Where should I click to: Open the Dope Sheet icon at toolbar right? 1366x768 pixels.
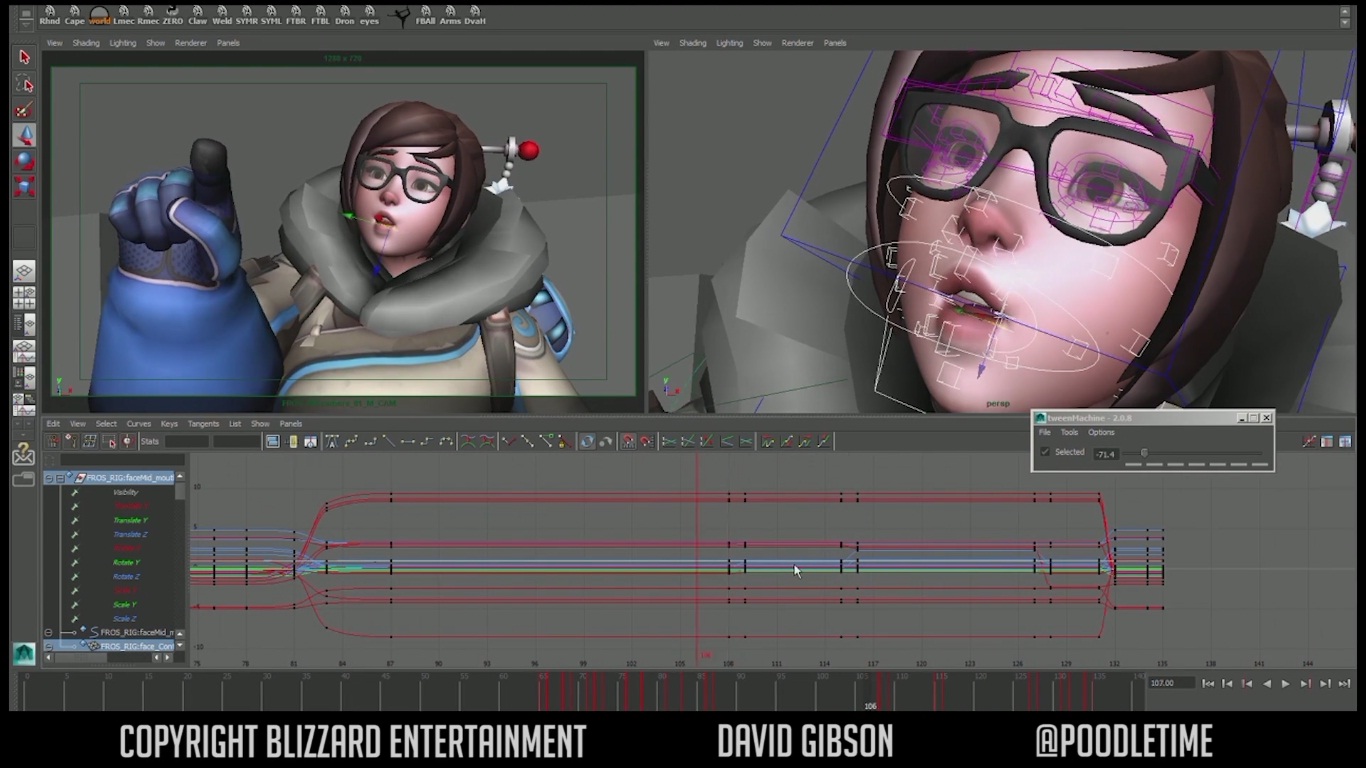(x=1326, y=441)
